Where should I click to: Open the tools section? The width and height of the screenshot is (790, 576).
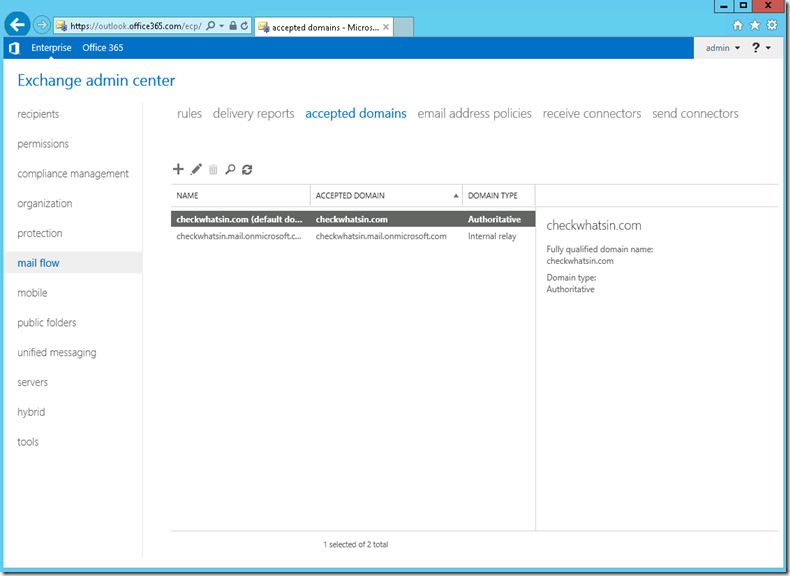(28, 442)
